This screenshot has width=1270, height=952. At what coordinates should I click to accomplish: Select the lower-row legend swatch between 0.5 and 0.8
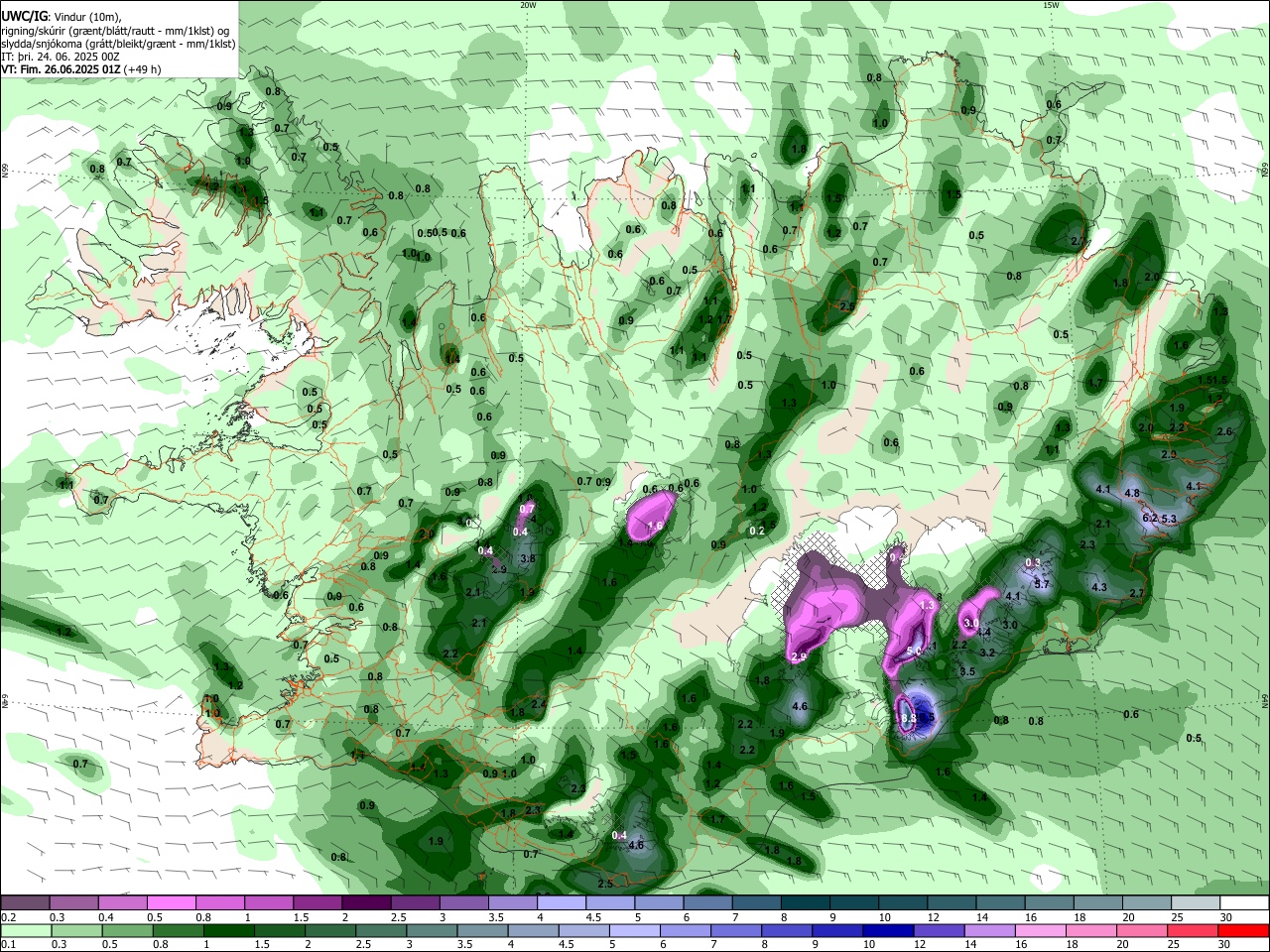(x=127, y=930)
